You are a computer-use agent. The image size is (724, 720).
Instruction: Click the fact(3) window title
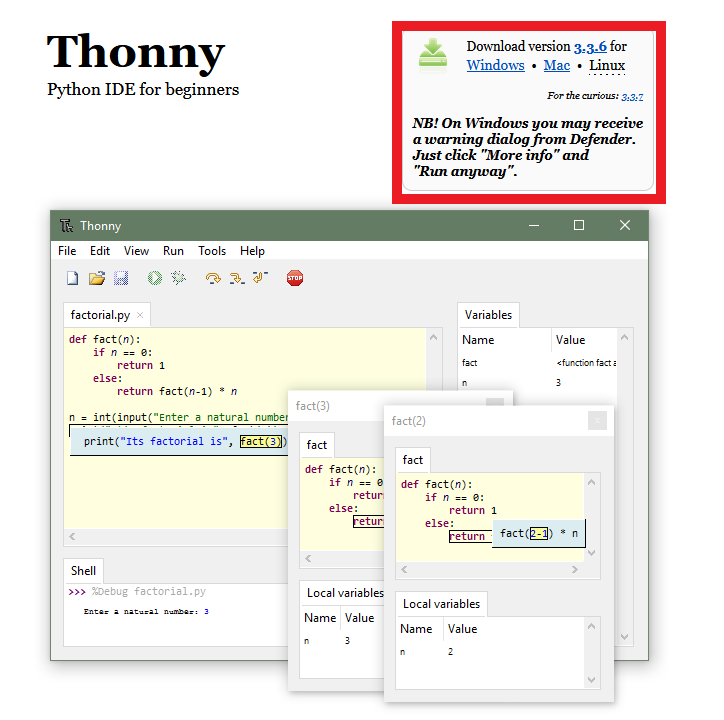tap(313, 406)
